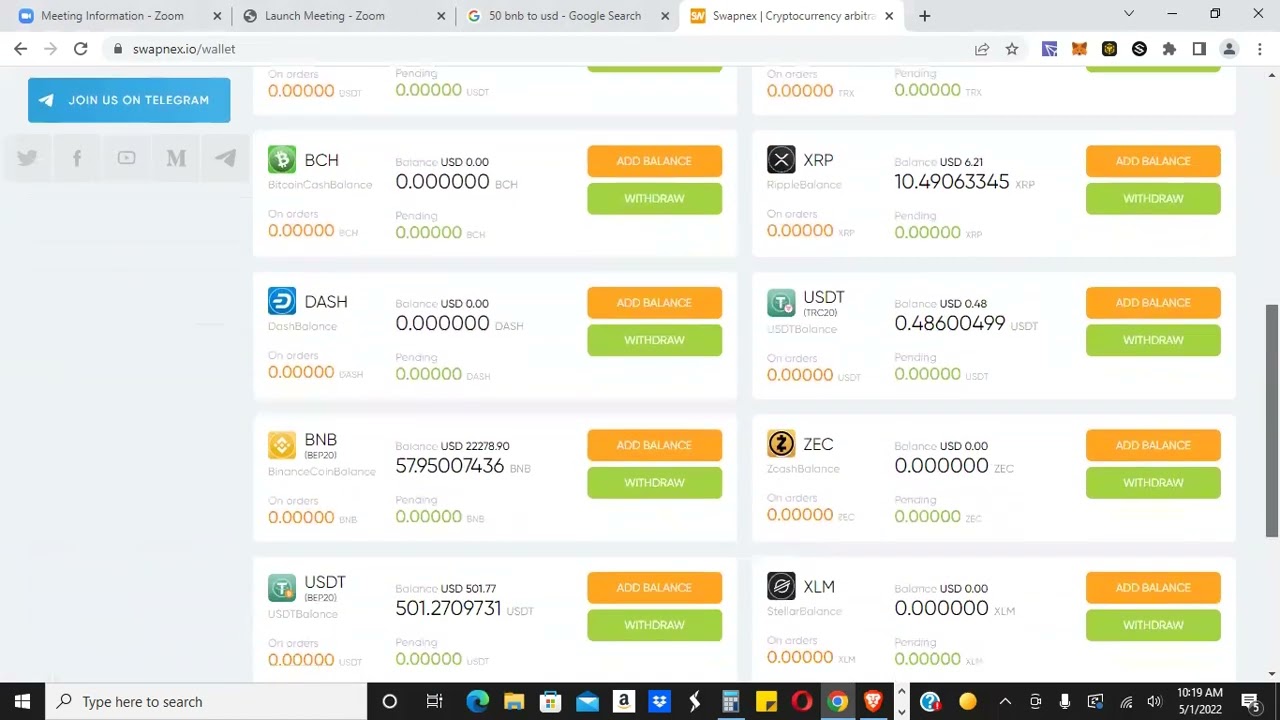Image resolution: width=1280 pixels, height=720 pixels.
Task: Click Withdraw for ZEC
Action: 1153,482
